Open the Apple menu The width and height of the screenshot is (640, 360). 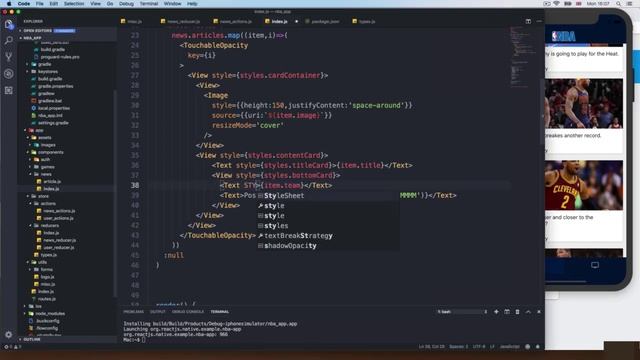pyautogui.click(x=9, y=4)
